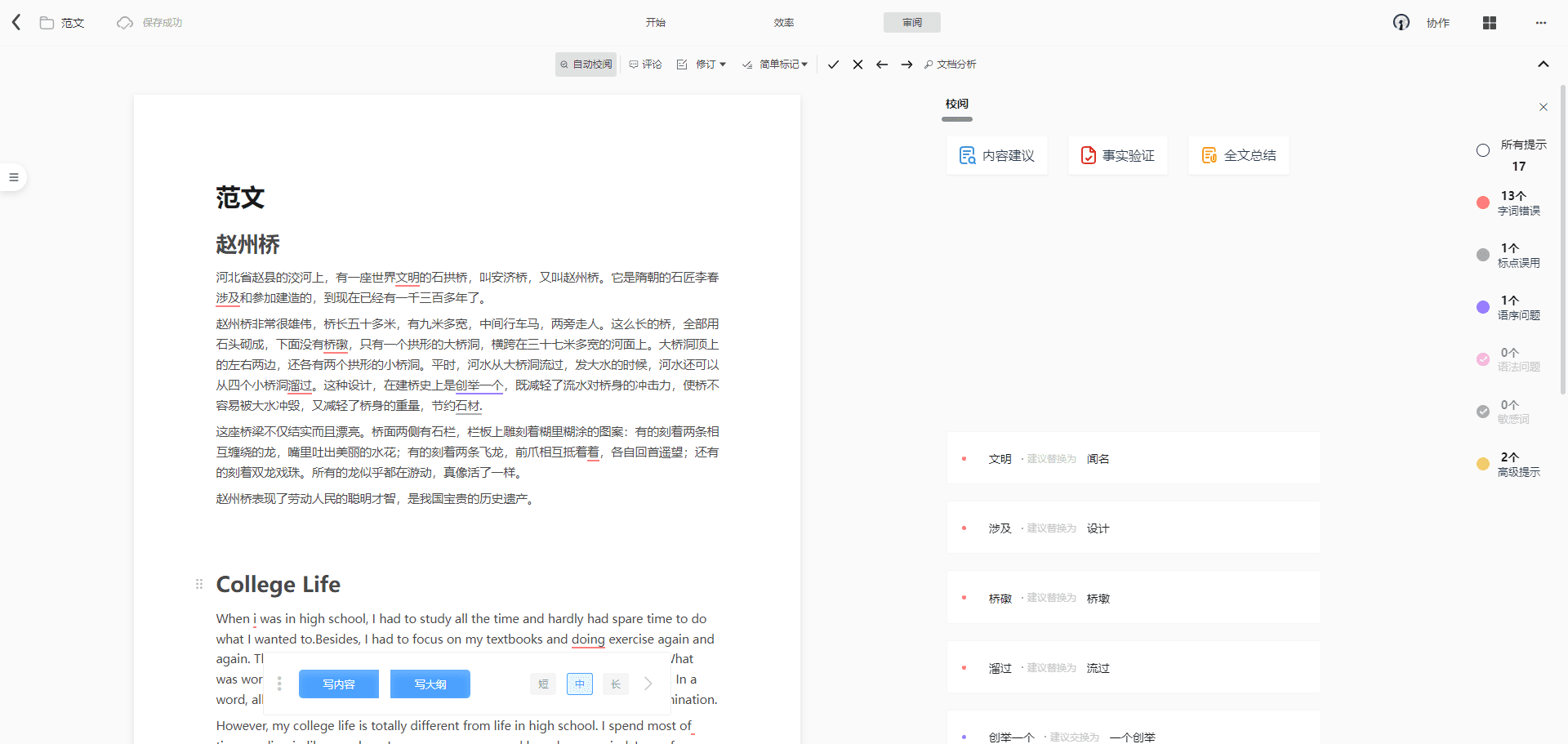Click the block drag handle beside College Life
The height and width of the screenshot is (744, 1568).
[x=199, y=584]
